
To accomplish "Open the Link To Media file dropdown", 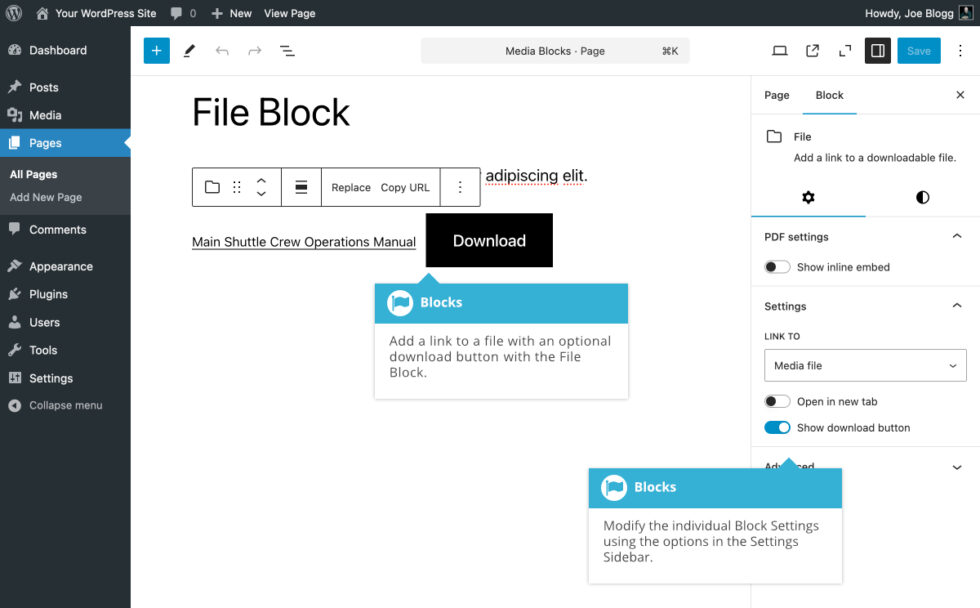I will pos(865,366).
